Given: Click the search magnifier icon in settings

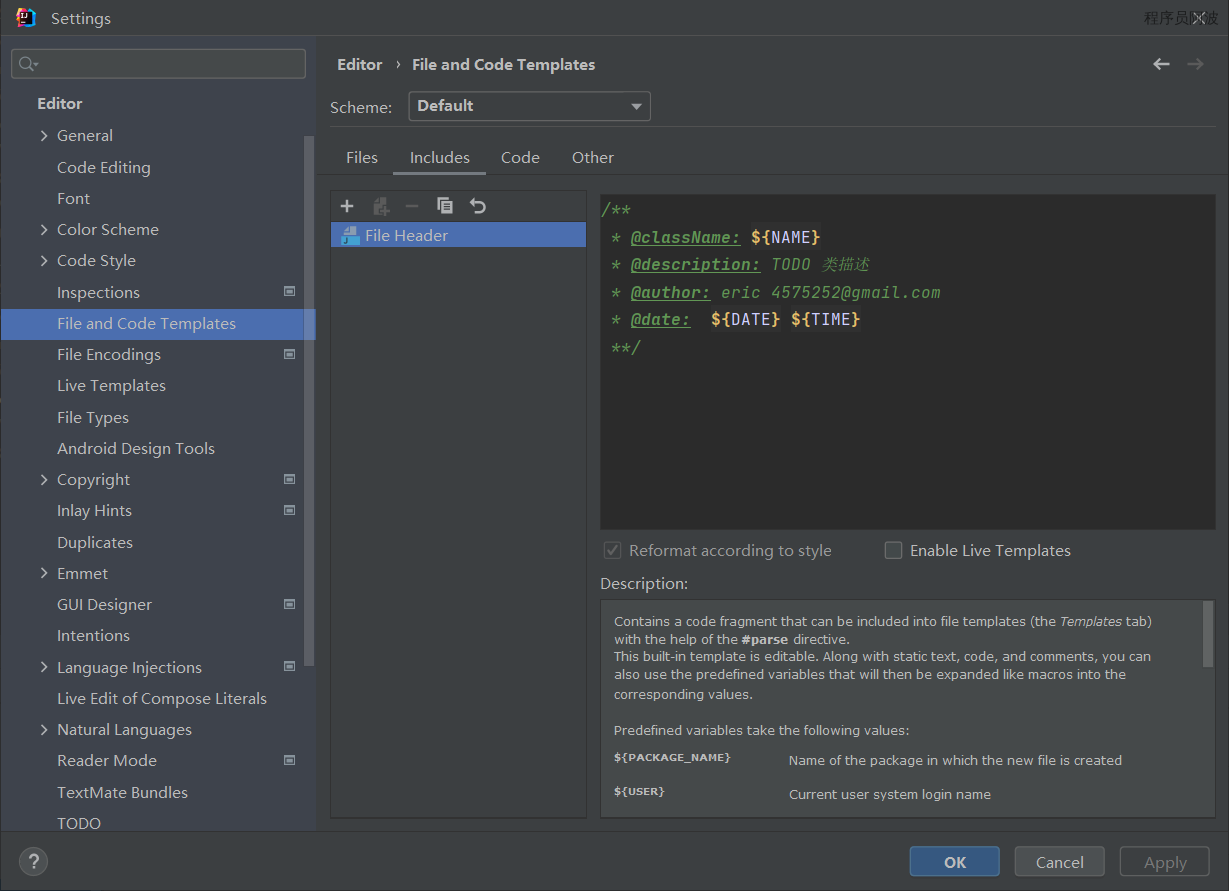Looking at the screenshot, I should [x=27, y=64].
